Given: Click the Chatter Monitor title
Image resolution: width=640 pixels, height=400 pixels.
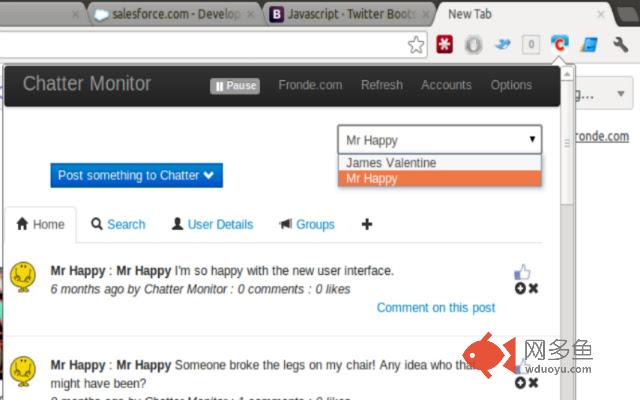Looking at the screenshot, I should point(87,84).
